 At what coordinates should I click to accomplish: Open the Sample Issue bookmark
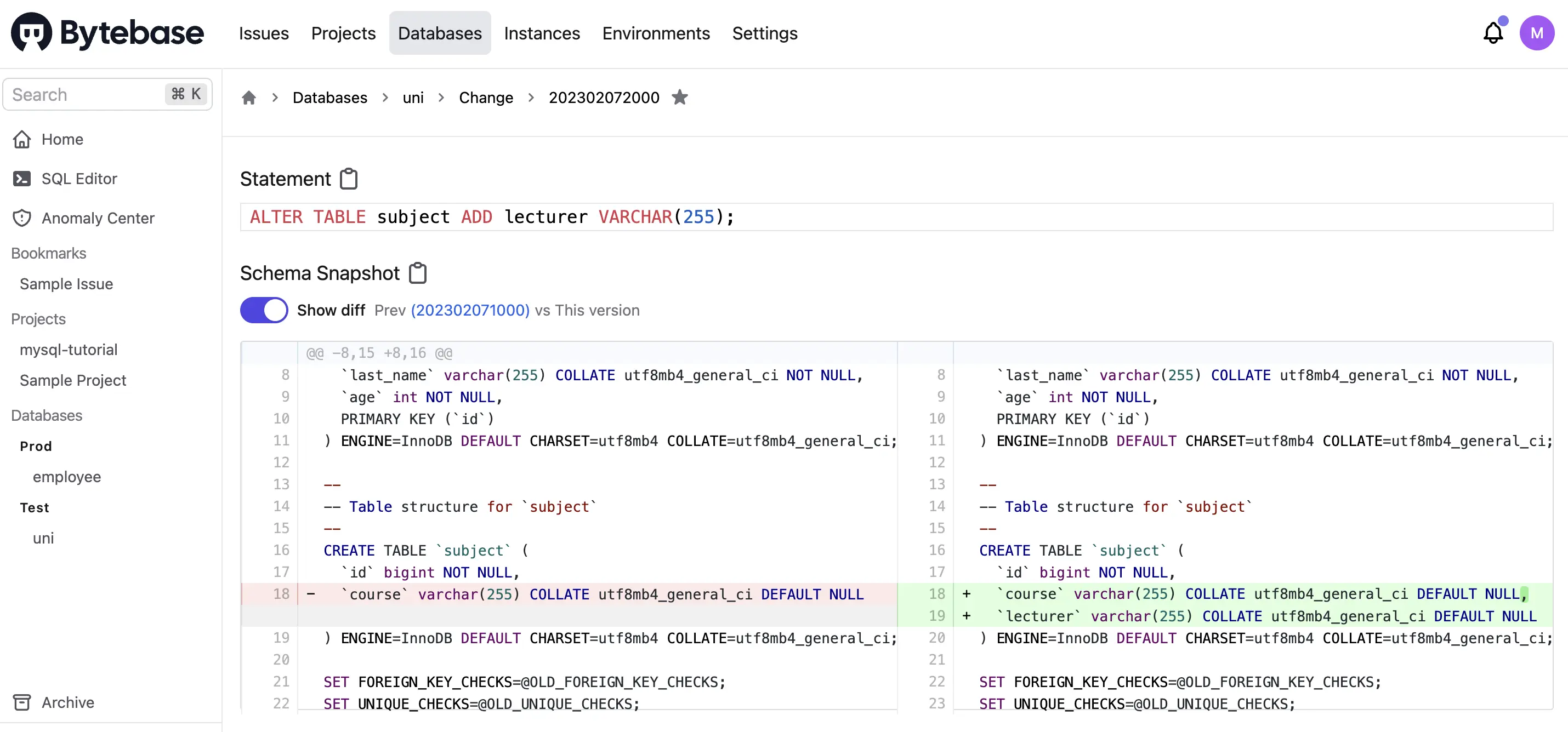(x=66, y=284)
